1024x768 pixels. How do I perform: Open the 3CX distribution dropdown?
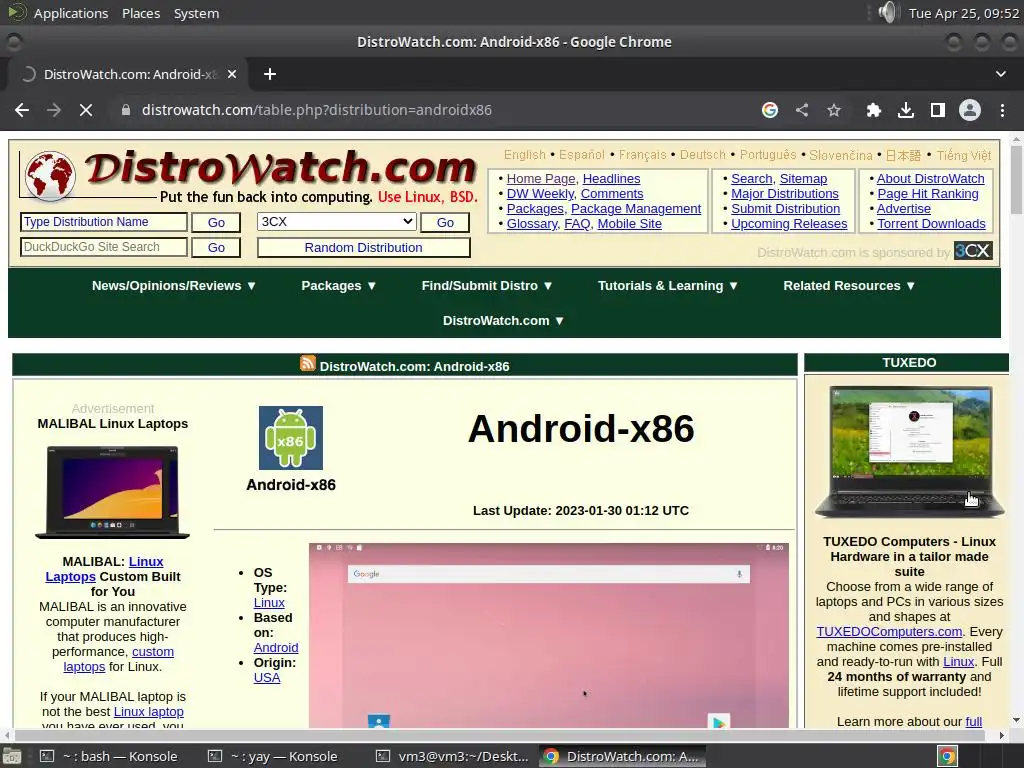point(336,221)
